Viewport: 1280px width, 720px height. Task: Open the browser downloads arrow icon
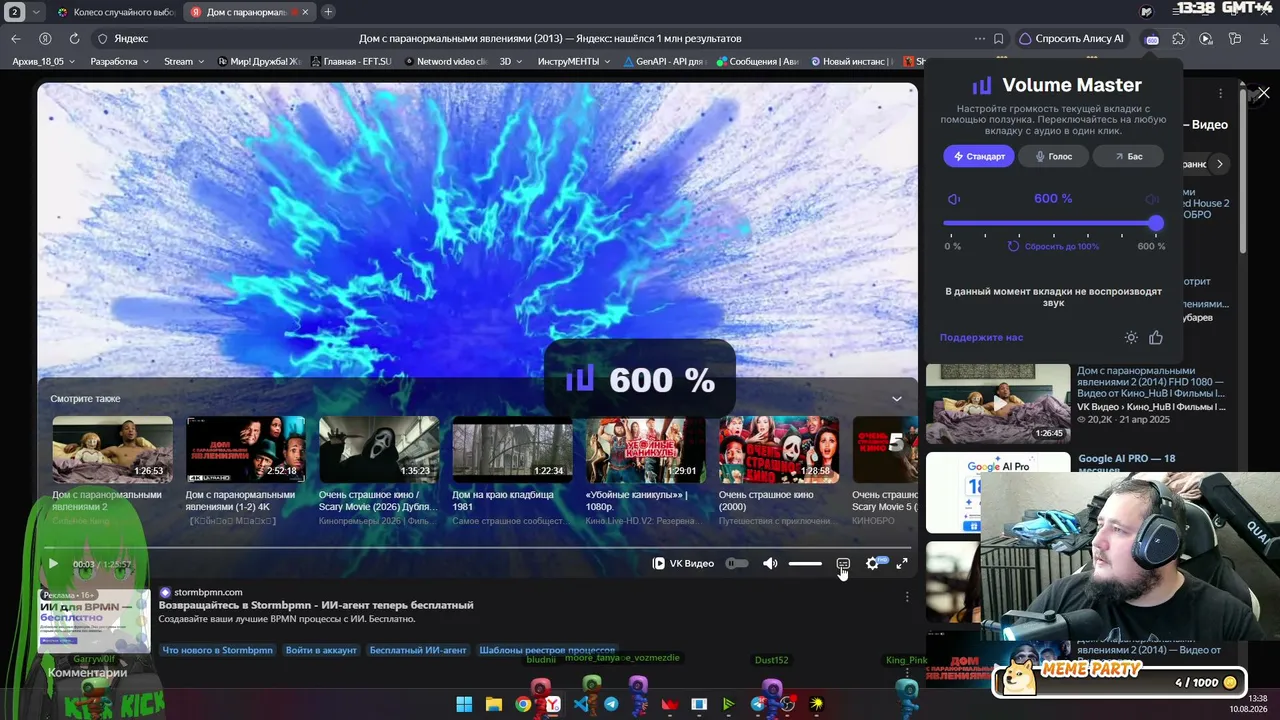[x=1263, y=39]
